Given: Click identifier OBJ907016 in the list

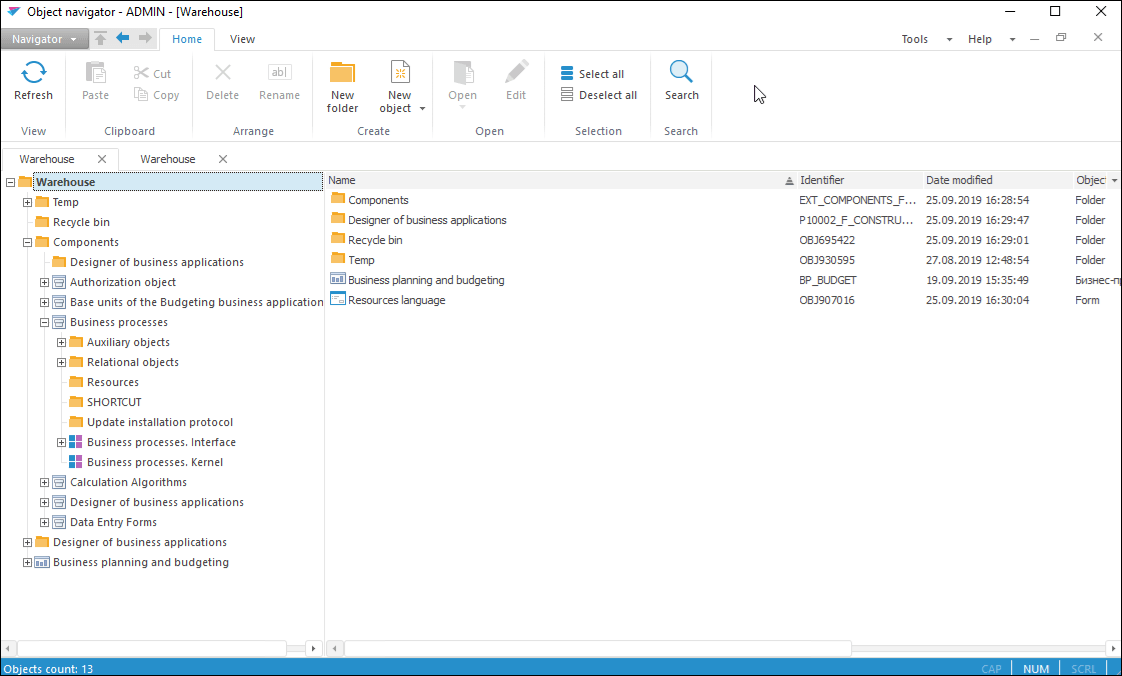Looking at the screenshot, I should 826,300.
